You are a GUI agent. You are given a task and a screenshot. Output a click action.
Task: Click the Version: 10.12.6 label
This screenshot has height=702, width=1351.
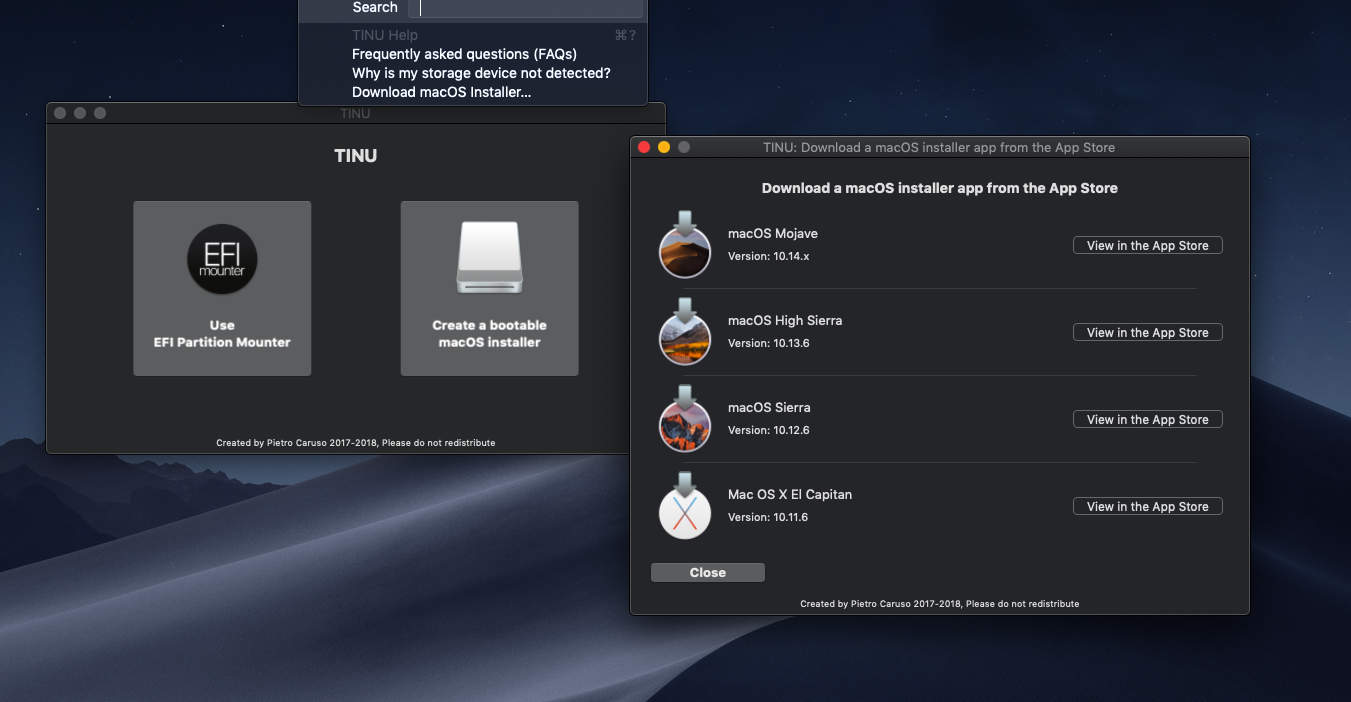pyautogui.click(x=768, y=431)
